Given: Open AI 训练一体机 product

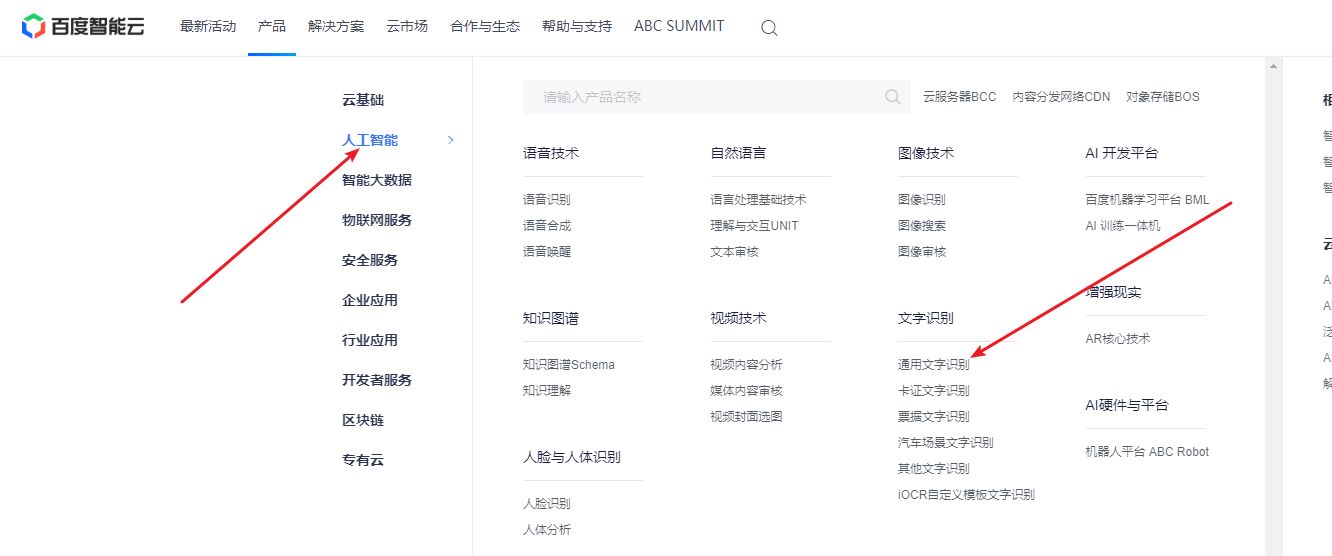Looking at the screenshot, I should pyautogui.click(x=1123, y=226).
